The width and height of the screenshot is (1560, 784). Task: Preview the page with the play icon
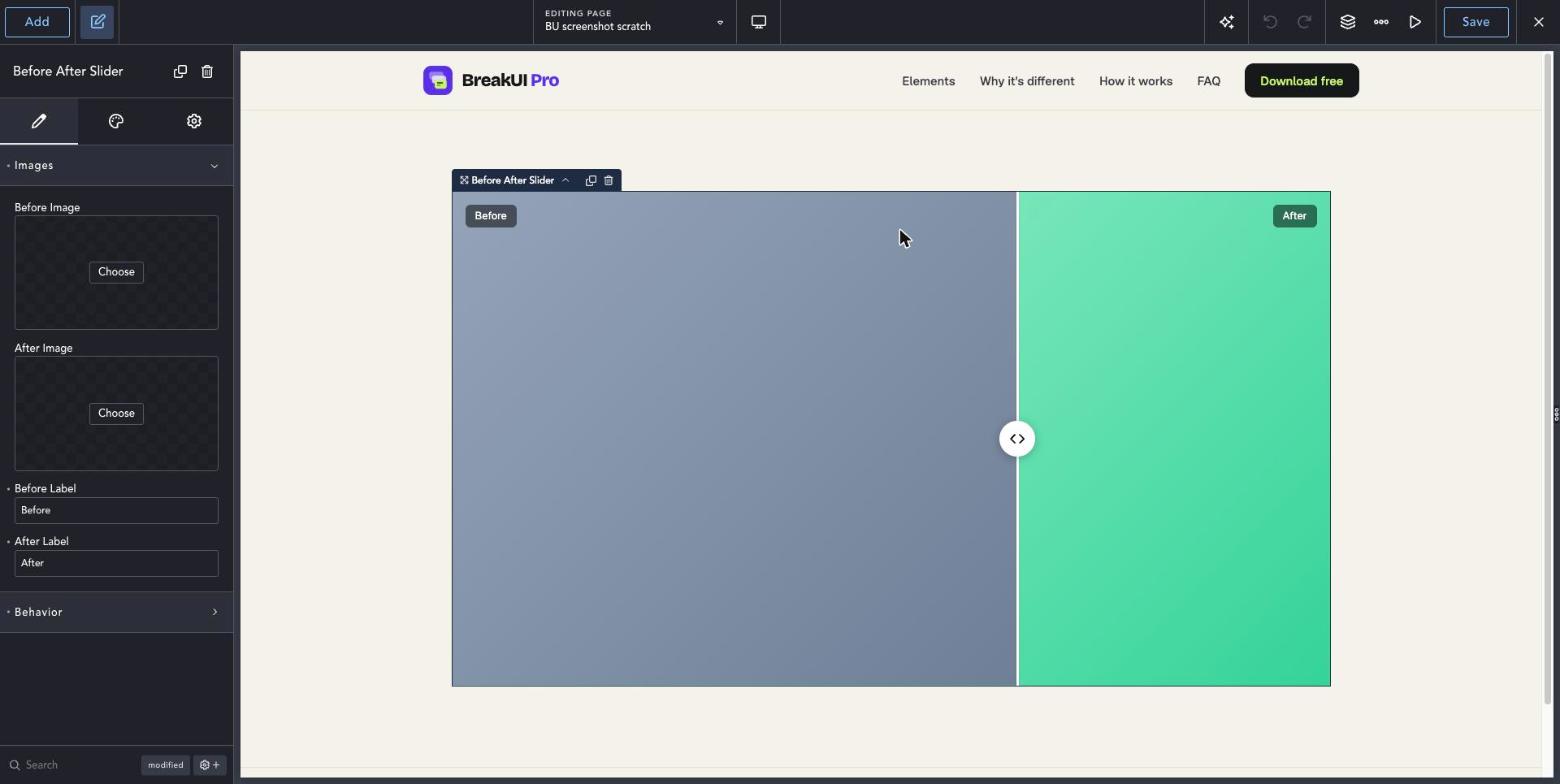(x=1415, y=22)
